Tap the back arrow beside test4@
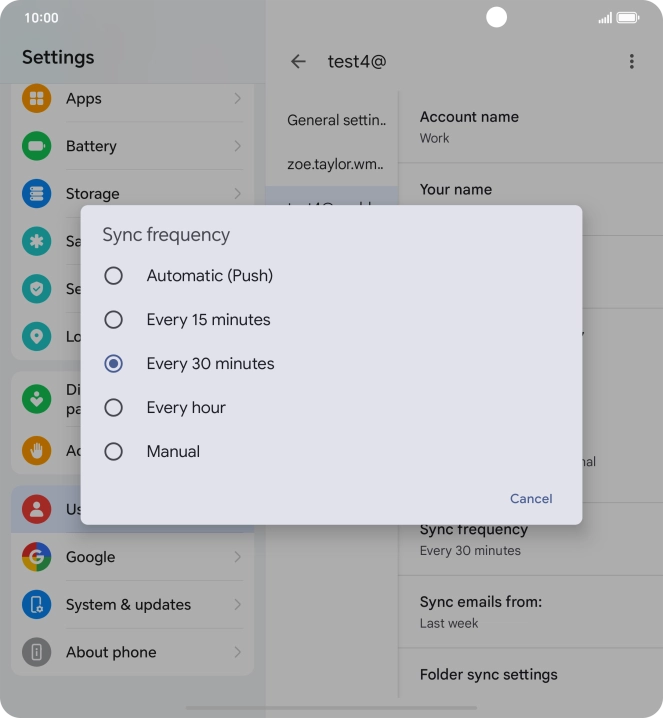Image resolution: width=663 pixels, height=718 pixels. point(298,61)
